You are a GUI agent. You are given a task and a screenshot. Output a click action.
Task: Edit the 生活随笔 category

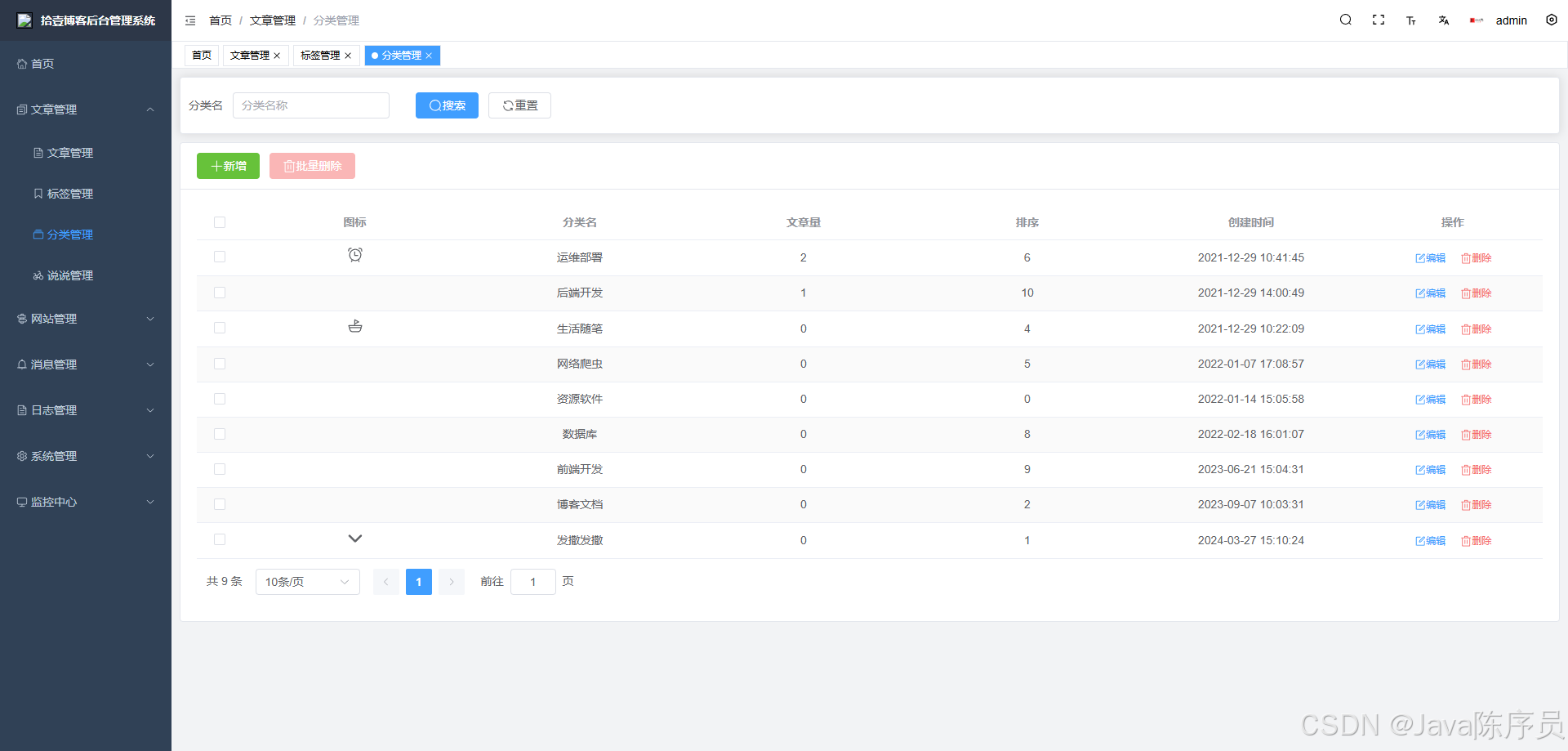click(1430, 329)
